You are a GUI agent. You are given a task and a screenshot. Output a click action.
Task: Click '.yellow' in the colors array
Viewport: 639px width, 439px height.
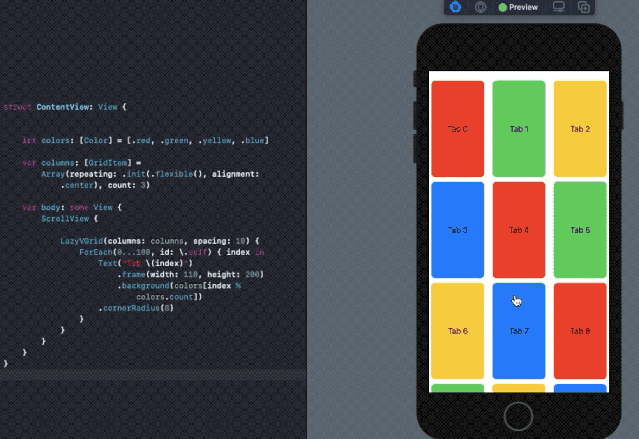pyautogui.click(x=215, y=140)
